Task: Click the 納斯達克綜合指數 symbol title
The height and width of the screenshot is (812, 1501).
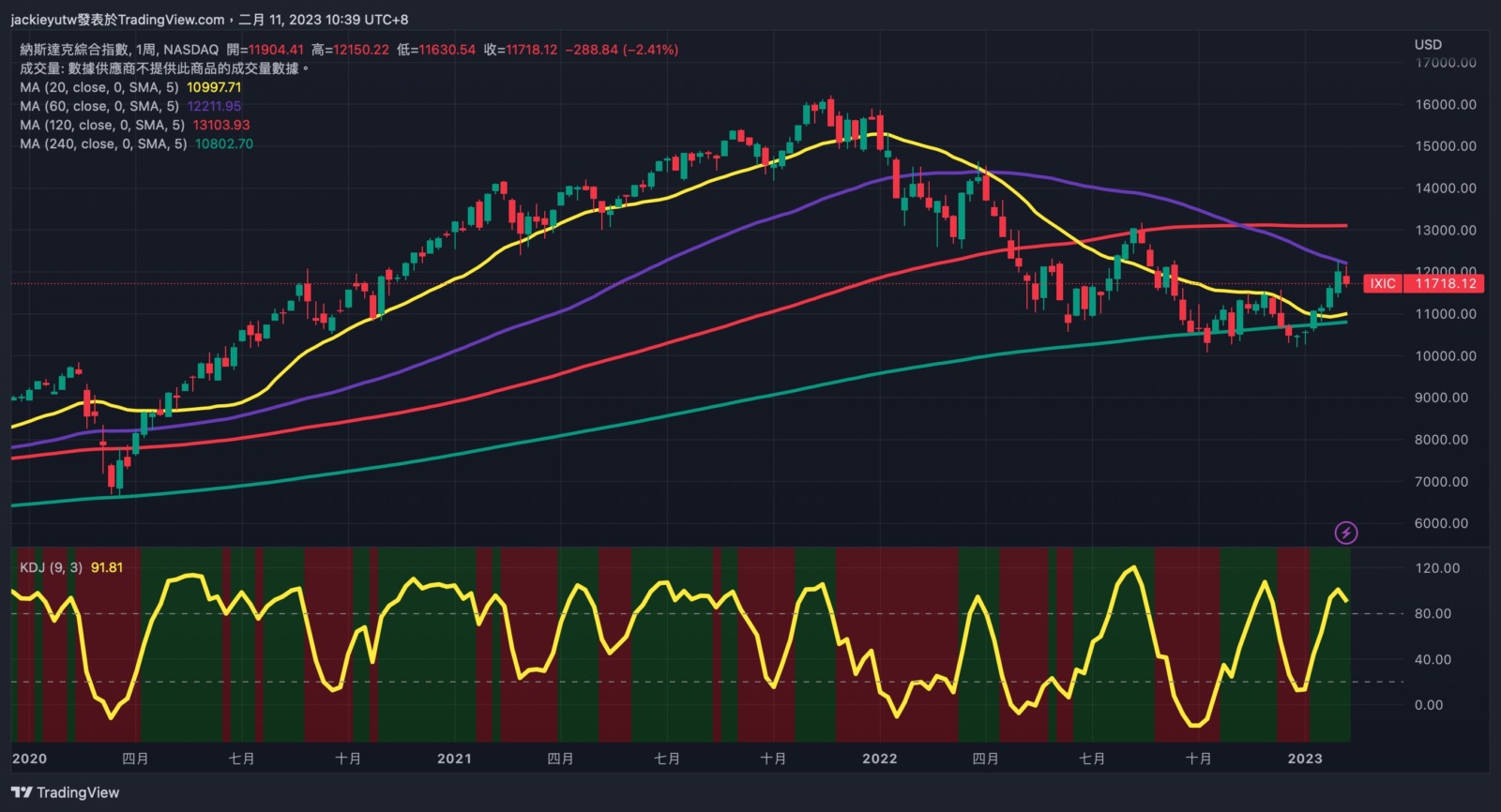Action: point(75,50)
